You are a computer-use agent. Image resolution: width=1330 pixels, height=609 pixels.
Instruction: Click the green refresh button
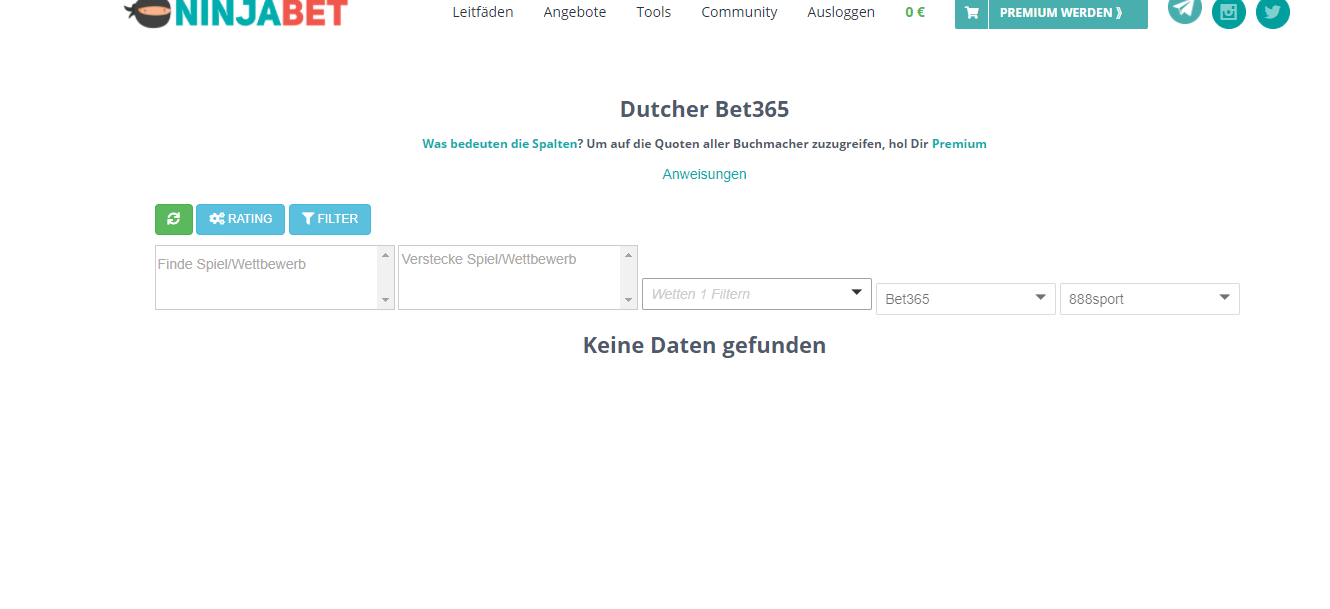click(x=174, y=219)
